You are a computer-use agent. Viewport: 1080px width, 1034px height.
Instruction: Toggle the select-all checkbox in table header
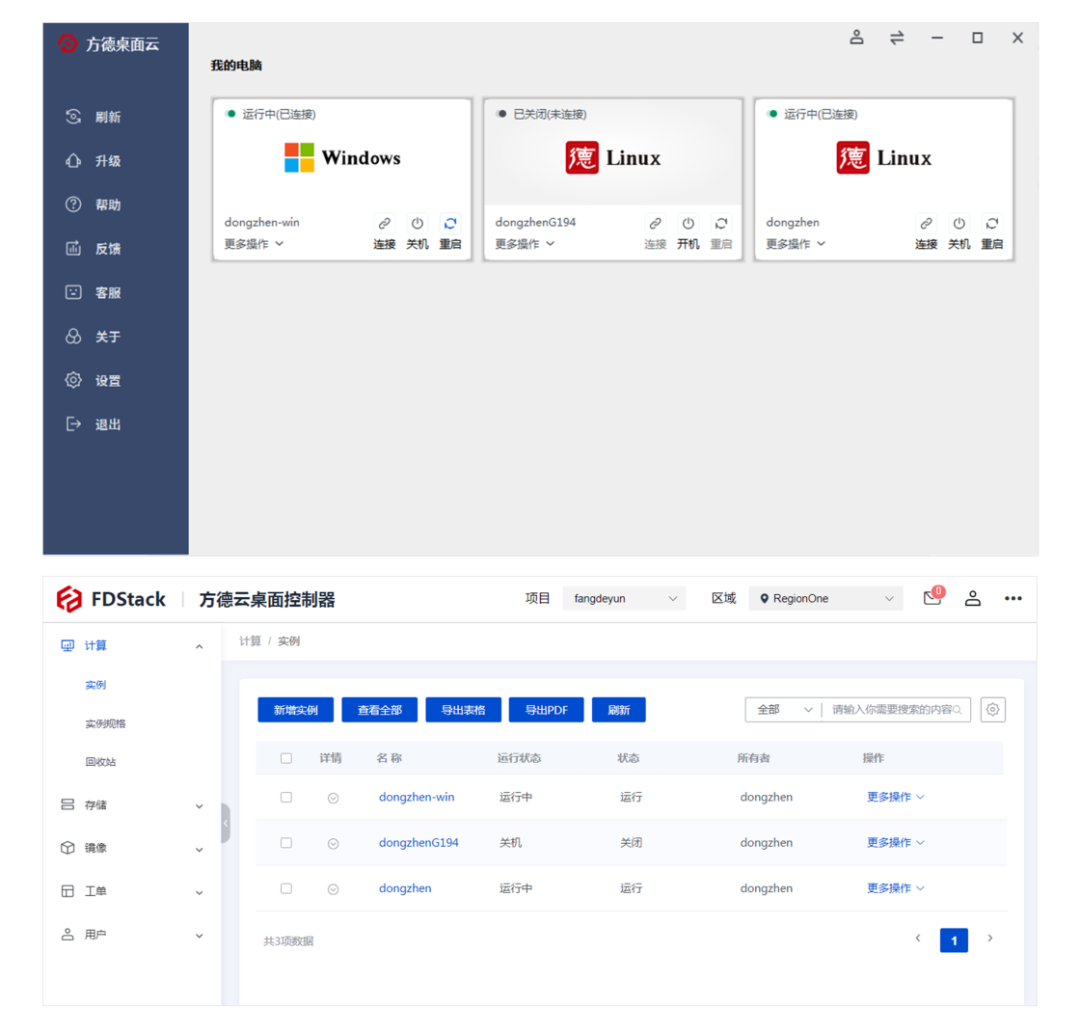(286, 758)
